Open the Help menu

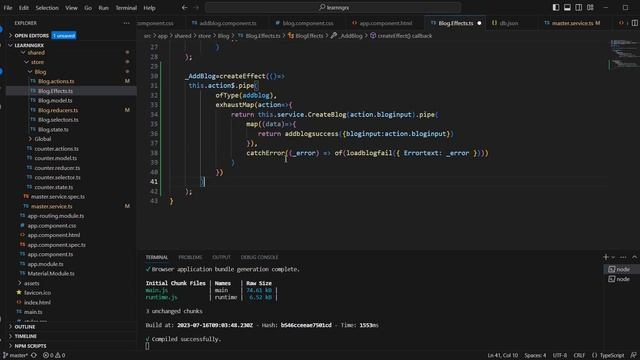149,8
